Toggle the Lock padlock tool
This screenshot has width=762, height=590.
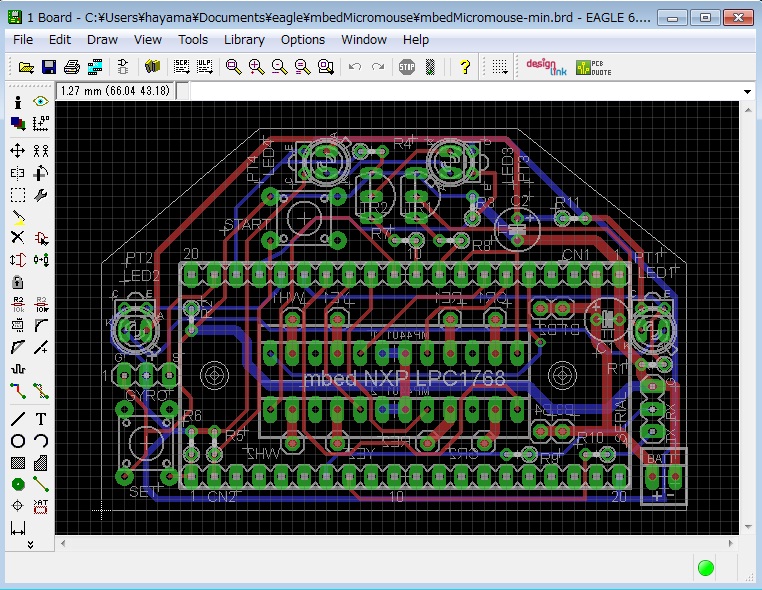click(17, 282)
